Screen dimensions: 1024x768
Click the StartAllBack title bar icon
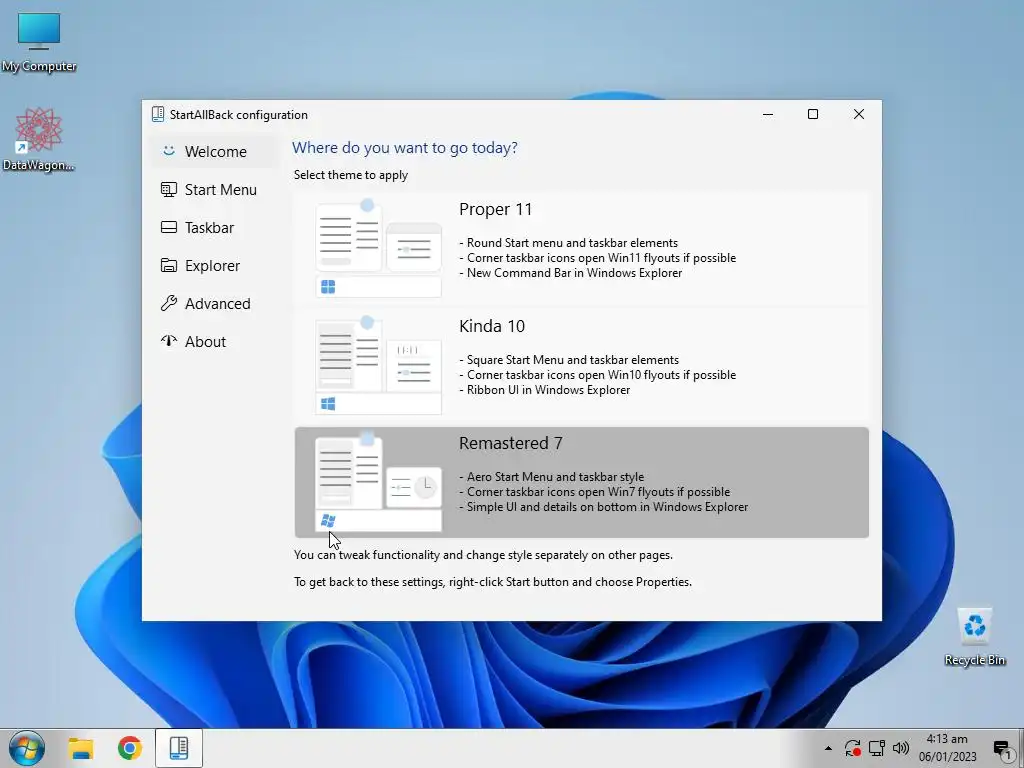[x=158, y=114]
